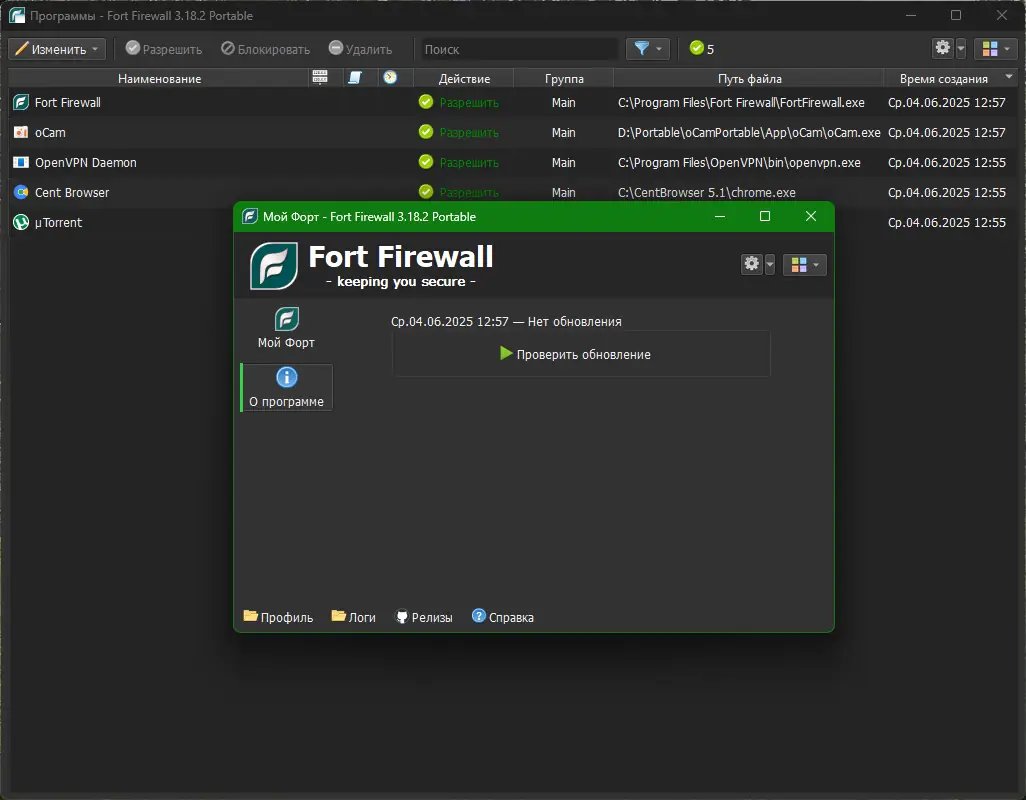Click the OpenVPN Daemon row app icon

click(21, 163)
